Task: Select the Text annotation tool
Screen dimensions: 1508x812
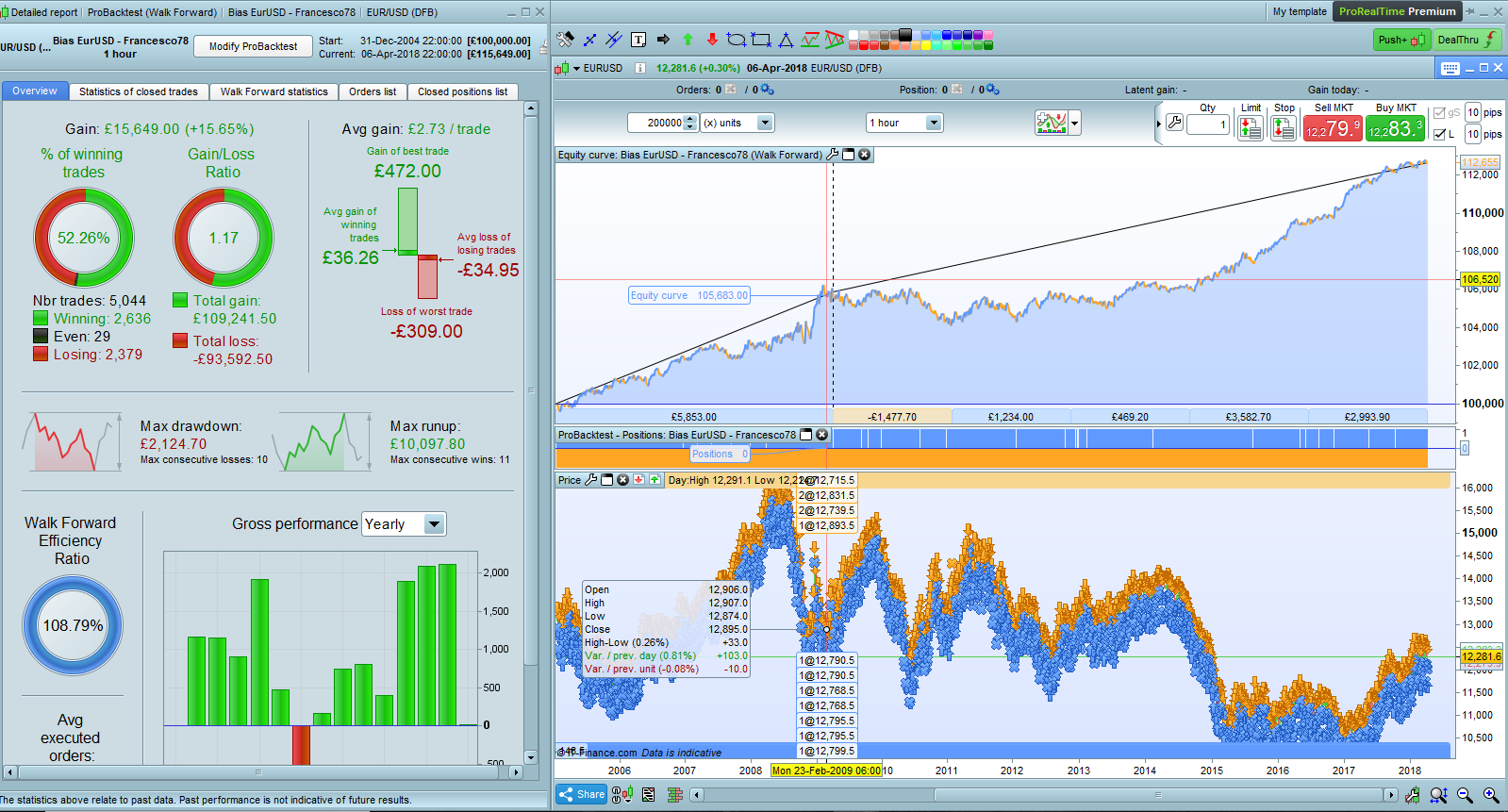Action: 638,40
